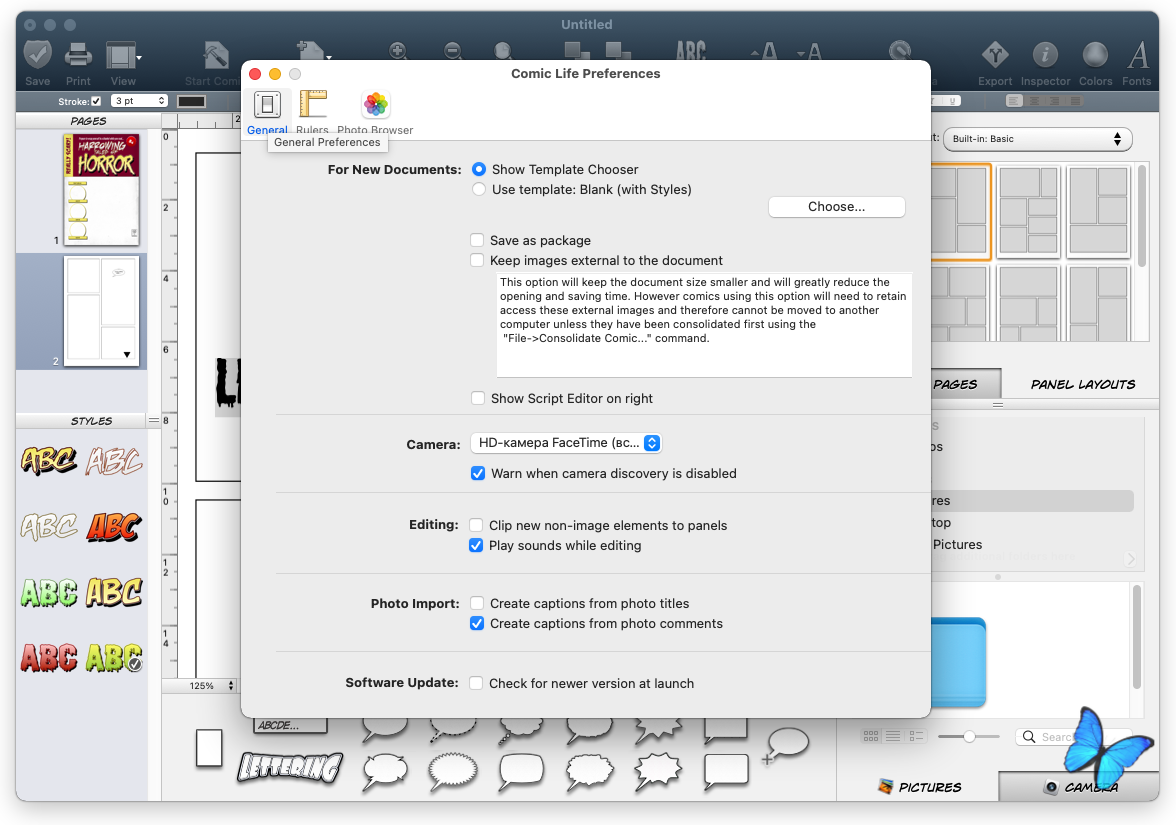1176x825 pixels.
Task: Click the Choose... button
Action: tap(836, 207)
